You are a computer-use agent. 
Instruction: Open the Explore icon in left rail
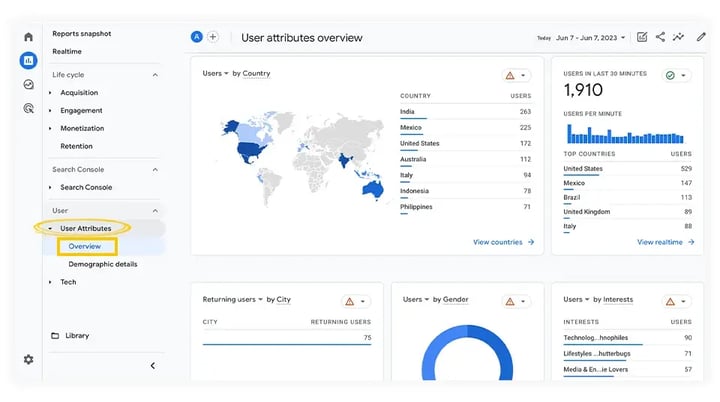pos(28,85)
